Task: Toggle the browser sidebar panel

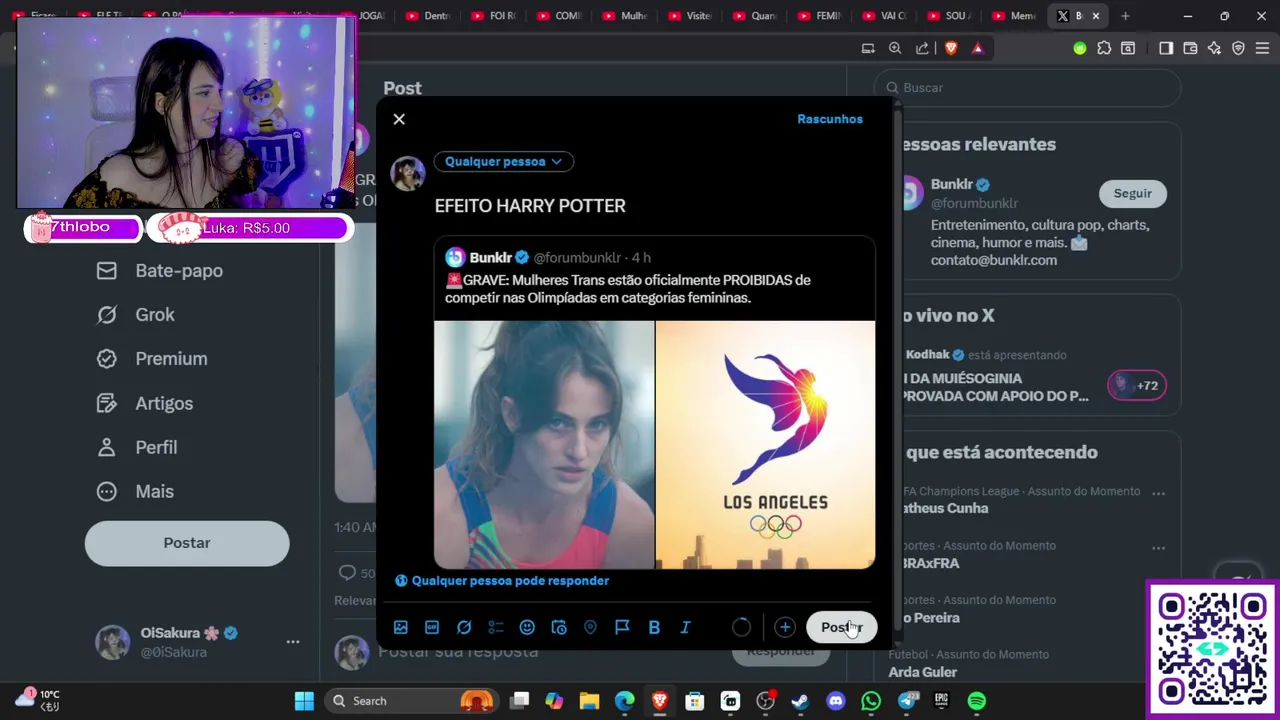Action: coord(1166,48)
